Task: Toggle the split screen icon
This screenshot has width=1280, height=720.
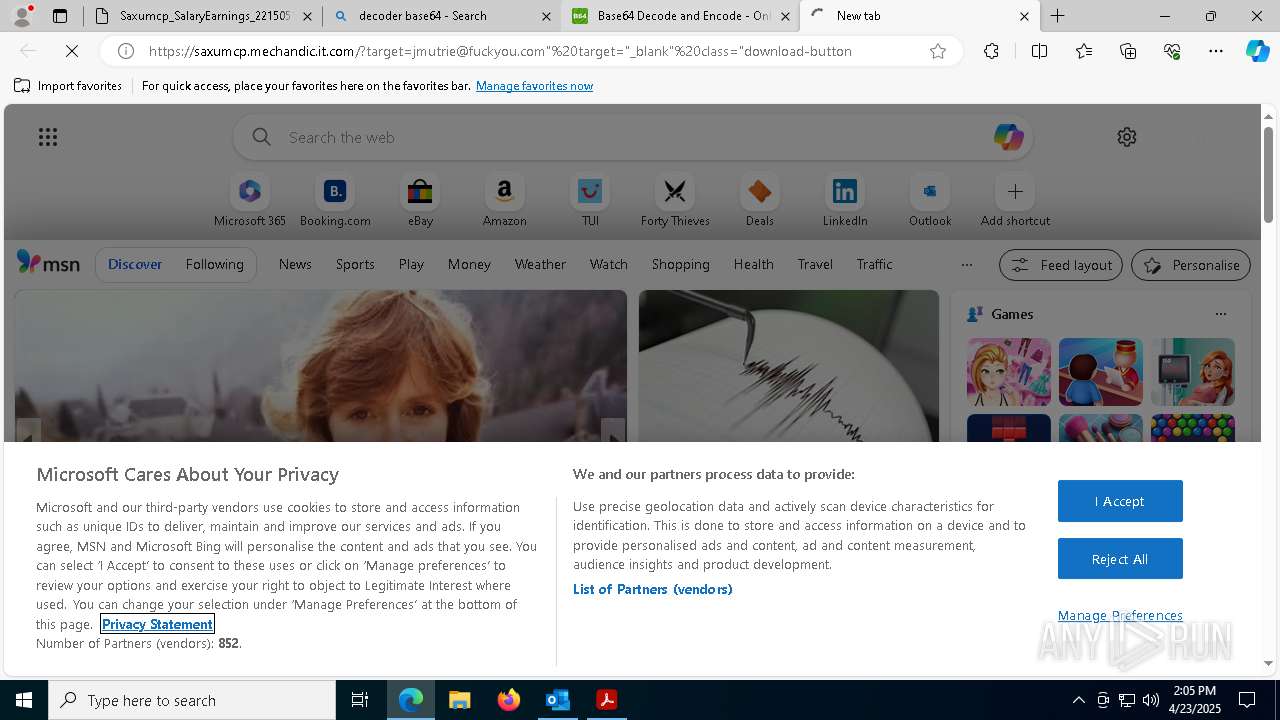Action: click(1039, 51)
